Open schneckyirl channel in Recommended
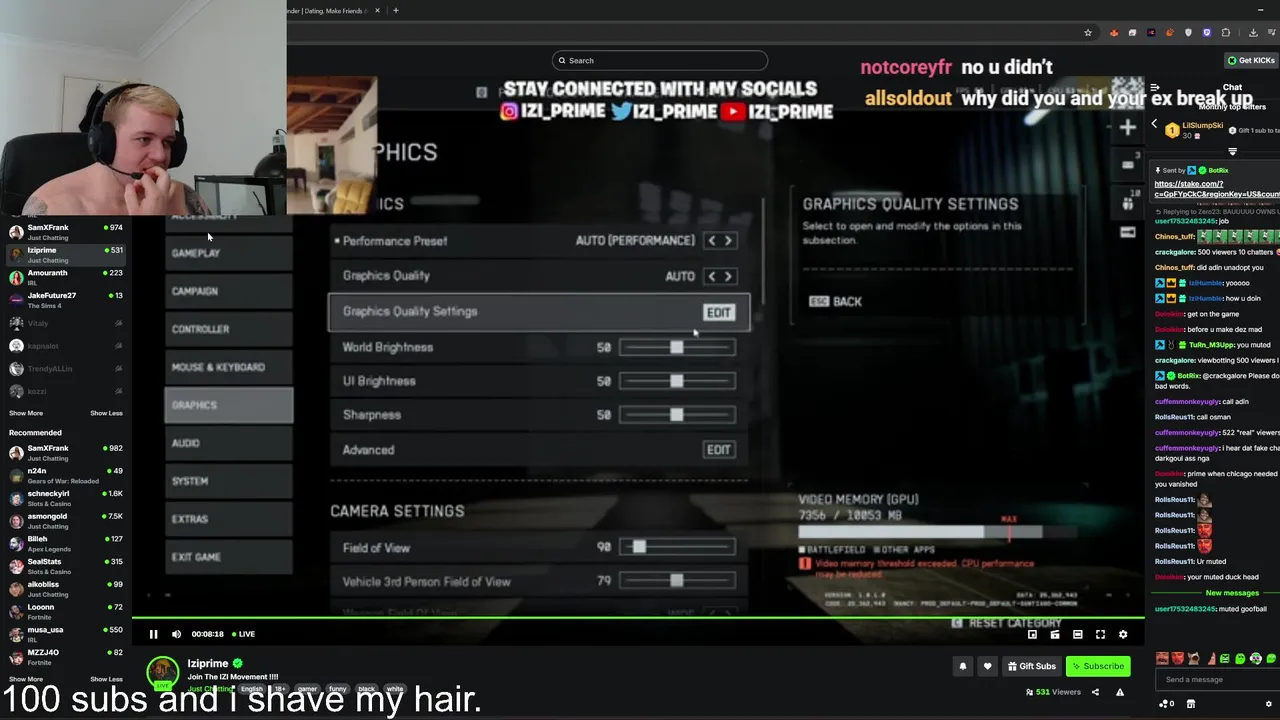Image resolution: width=1280 pixels, height=720 pixels. (66, 498)
